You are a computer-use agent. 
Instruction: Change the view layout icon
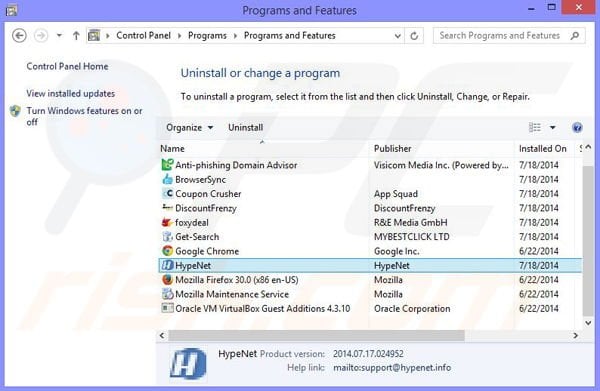(535, 127)
